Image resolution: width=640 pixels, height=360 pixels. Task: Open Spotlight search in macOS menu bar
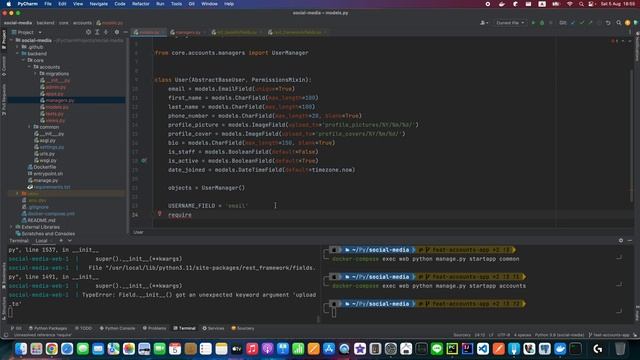tap(581, 4)
